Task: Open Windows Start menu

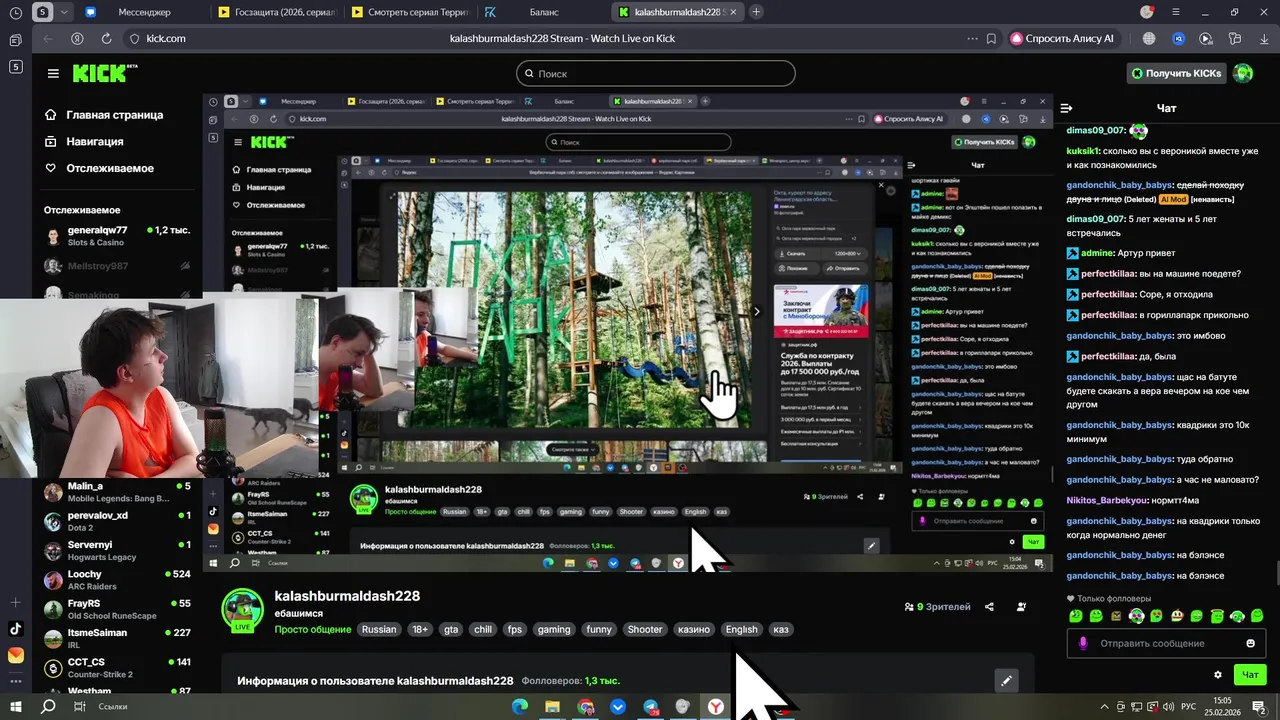Action: (x=16, y=707)
